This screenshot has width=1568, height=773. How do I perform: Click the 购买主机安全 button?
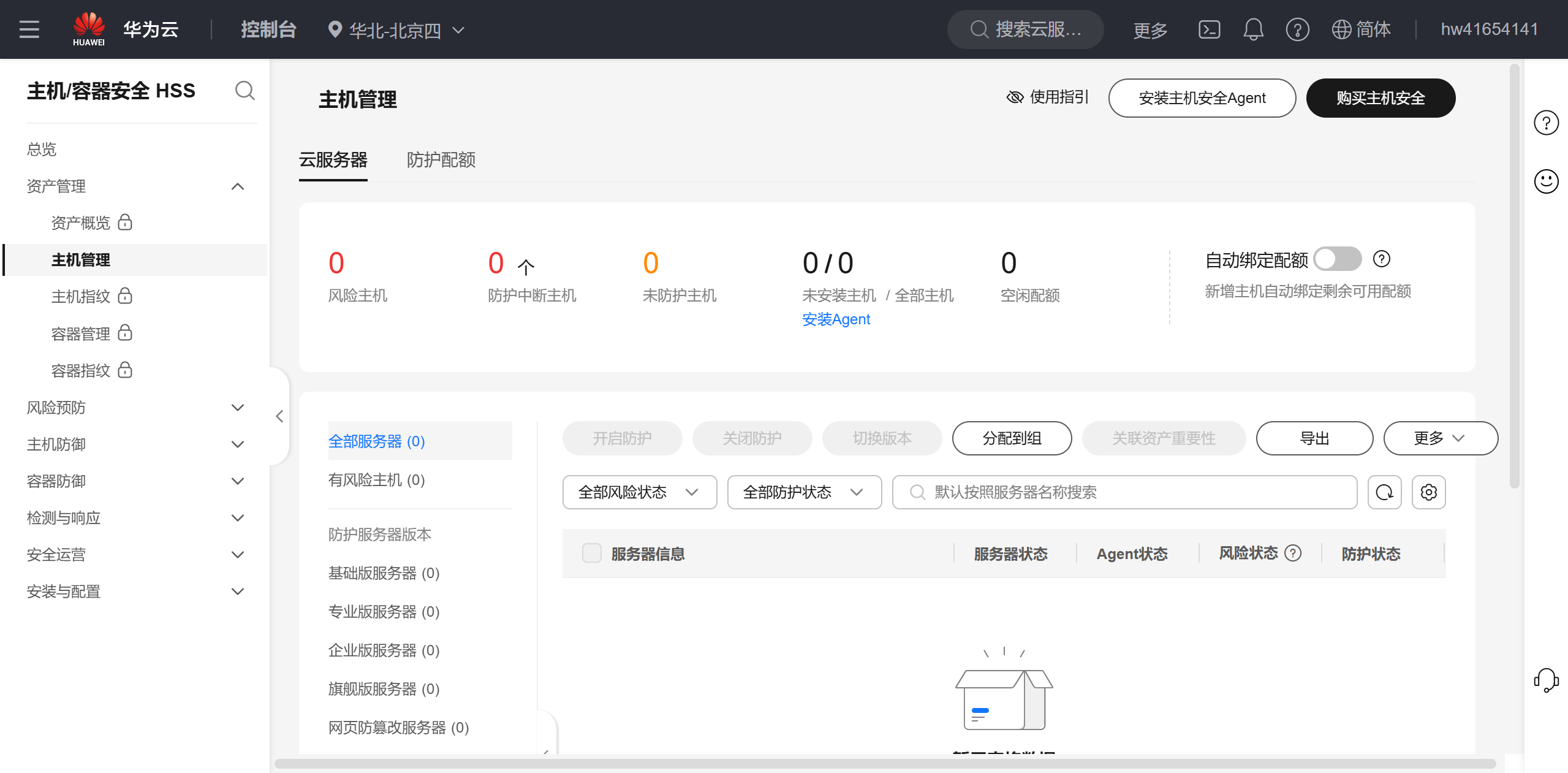click(x=1380, y=98)
